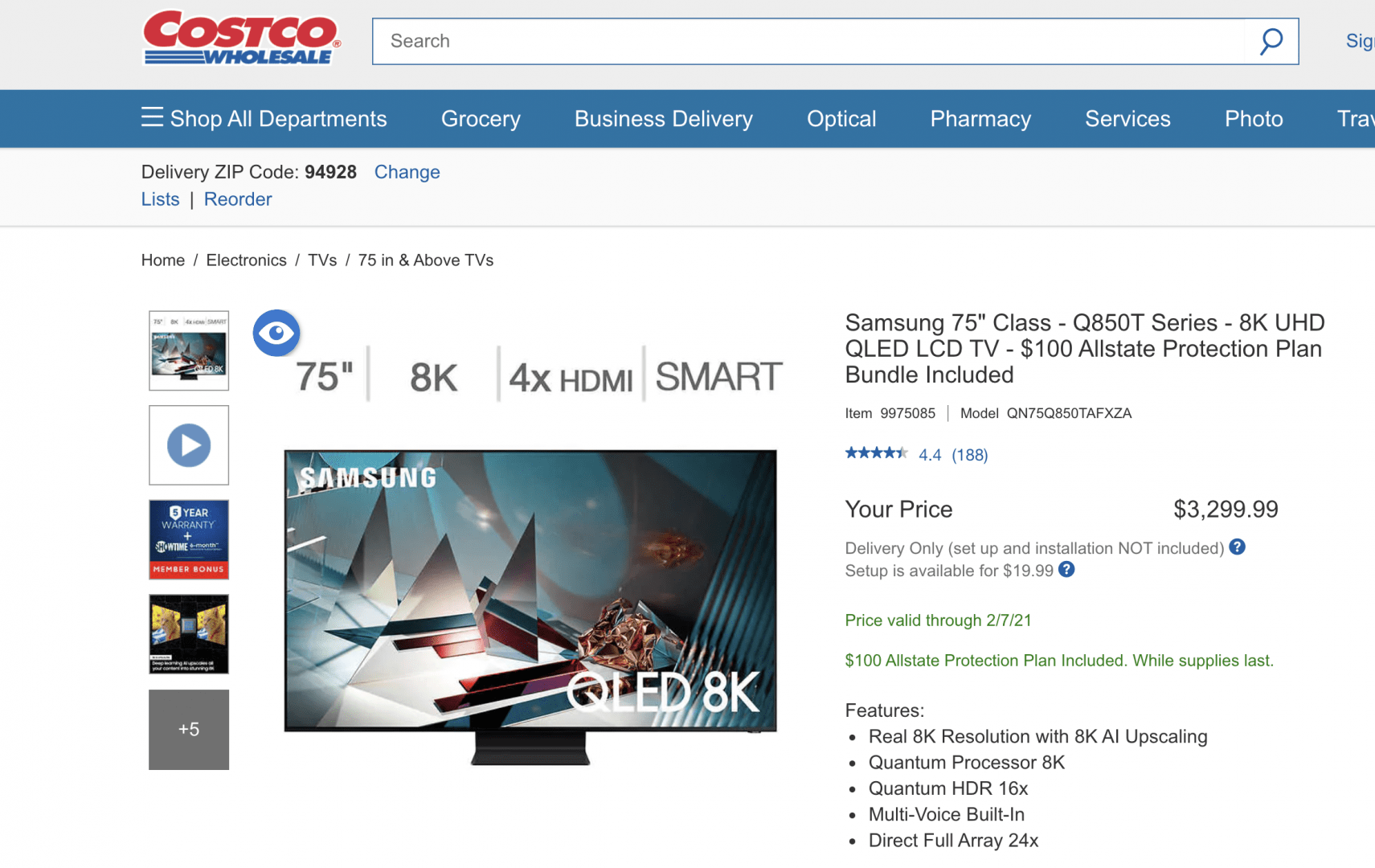
Task: Open the 188 reviews link
Action: point(970,455)
